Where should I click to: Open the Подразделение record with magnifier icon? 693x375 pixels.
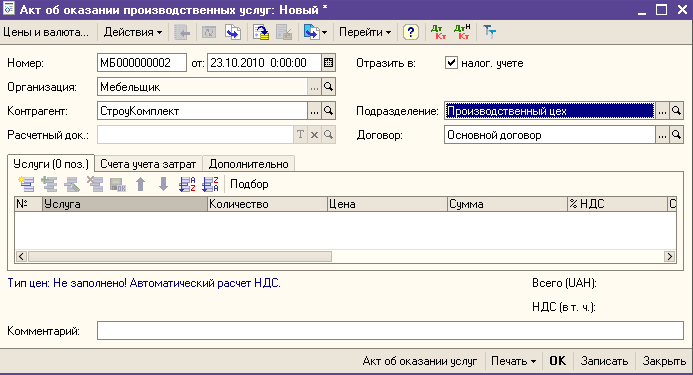tap(676, 111)
